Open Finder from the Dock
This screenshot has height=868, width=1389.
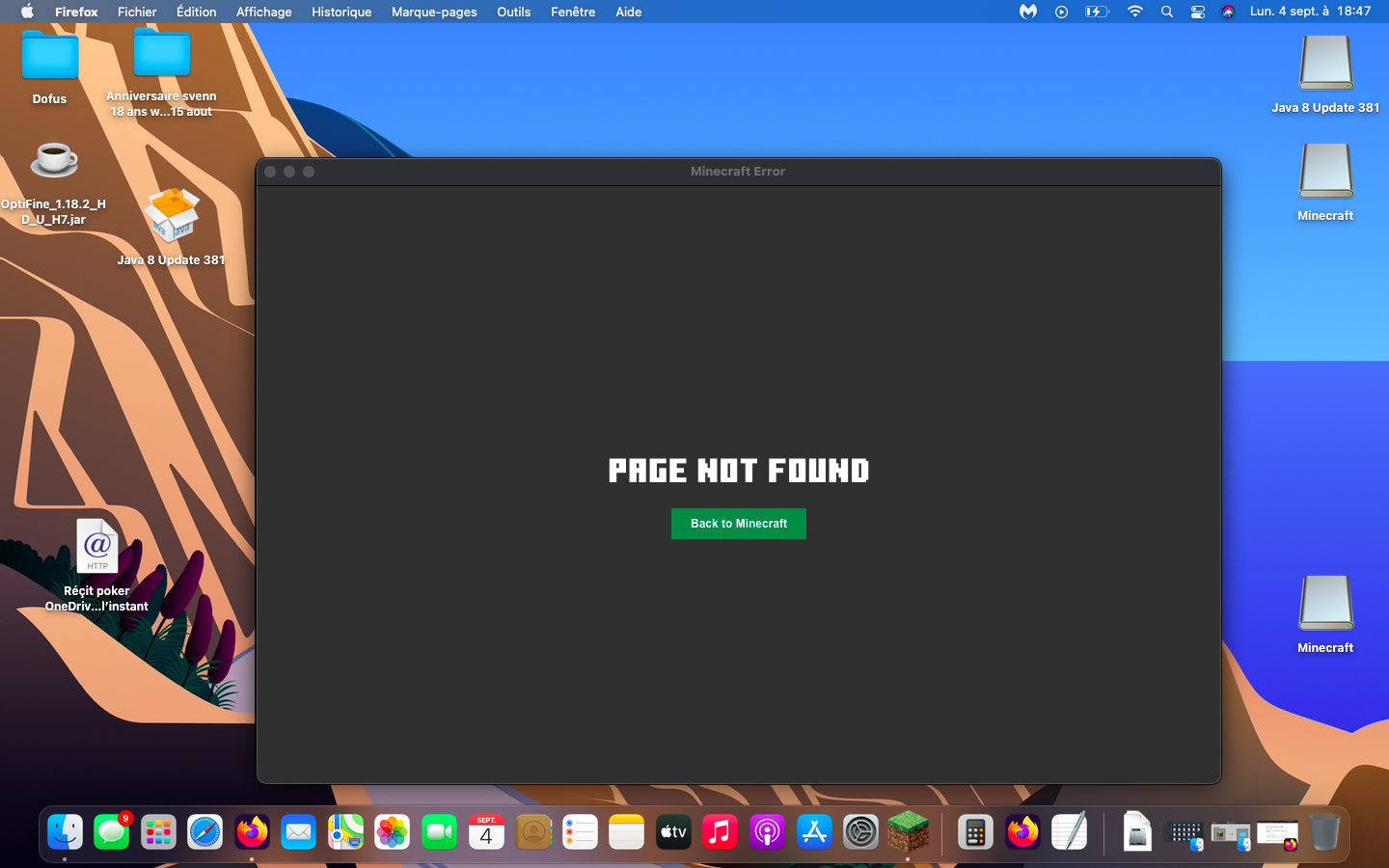pos(65,831)
